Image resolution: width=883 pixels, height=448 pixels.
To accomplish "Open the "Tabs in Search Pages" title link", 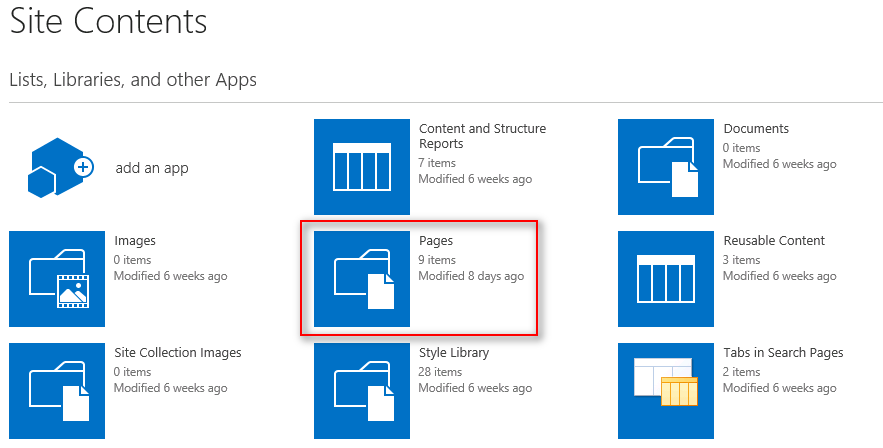I will [x=783, y=353].
